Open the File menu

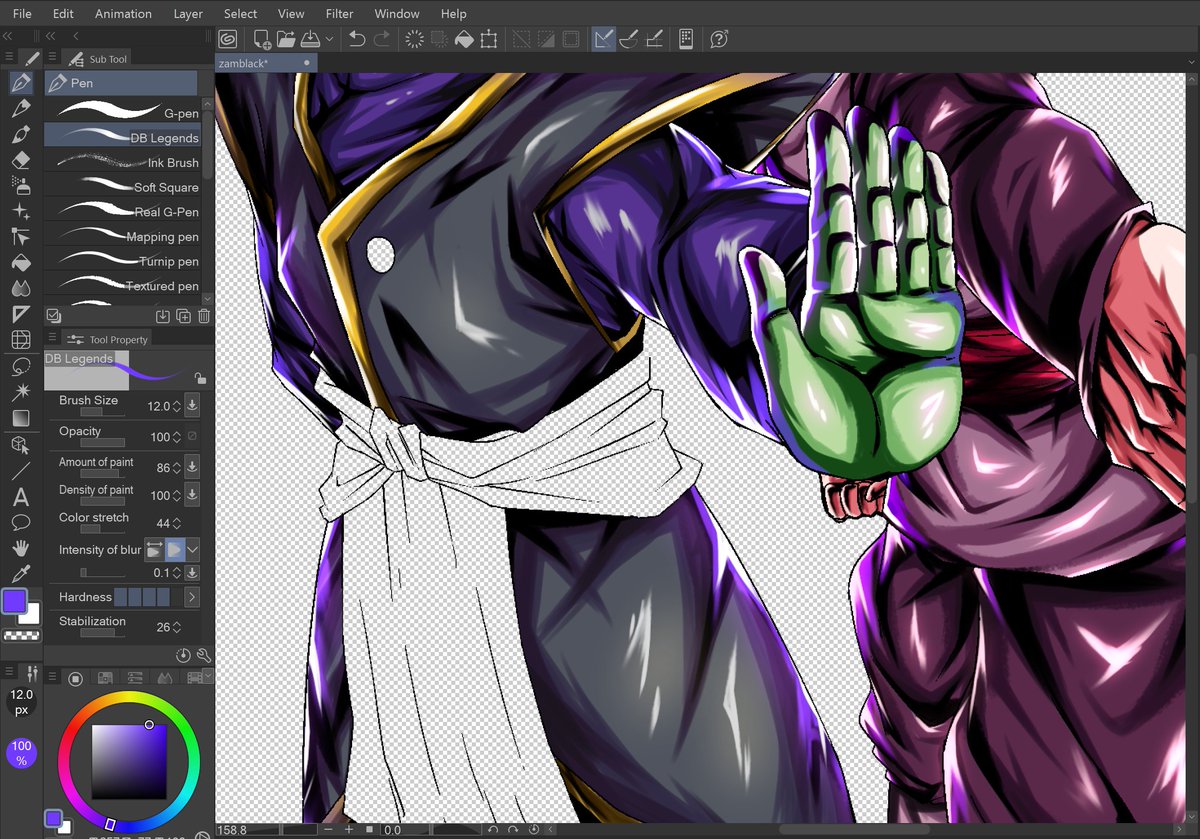pos(22,14)
